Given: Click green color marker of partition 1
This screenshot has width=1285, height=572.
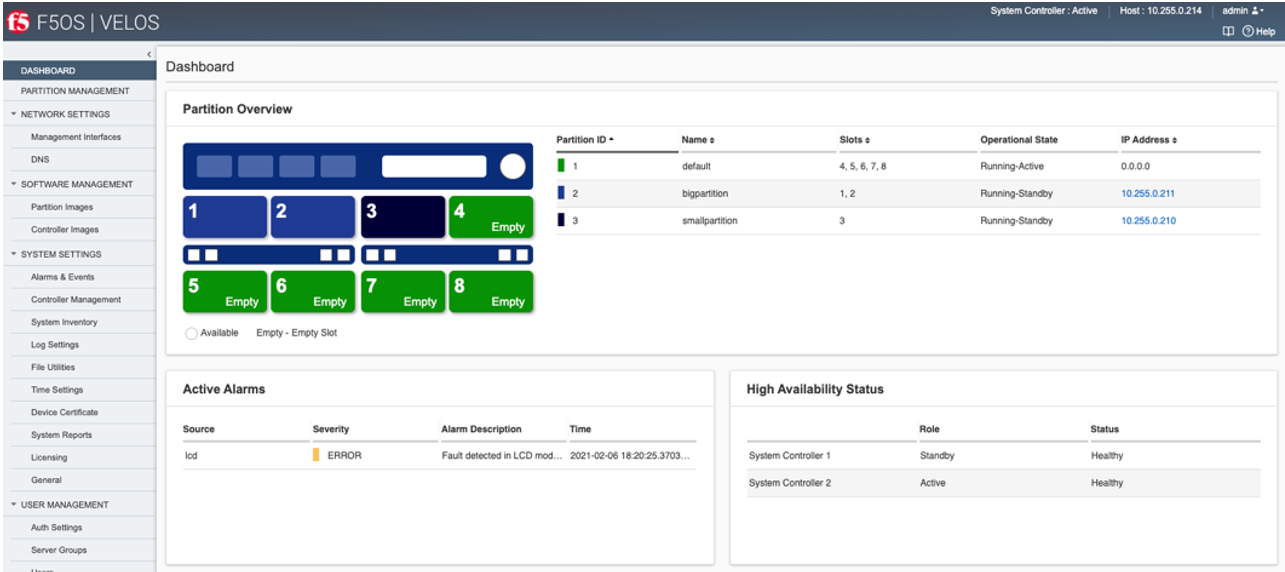Looking at the screenshot, I should (561, 166).
